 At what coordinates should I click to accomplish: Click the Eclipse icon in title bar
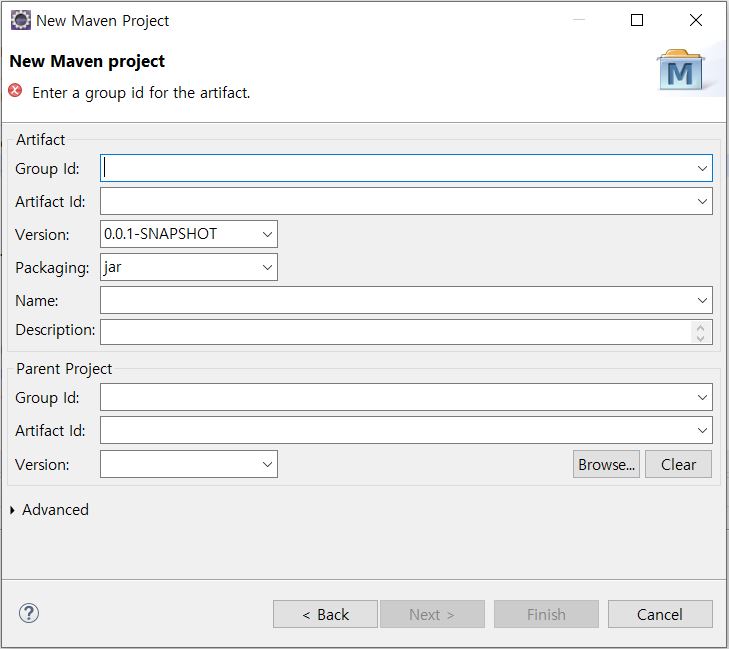pyautogui.click(x=20, y=20)
